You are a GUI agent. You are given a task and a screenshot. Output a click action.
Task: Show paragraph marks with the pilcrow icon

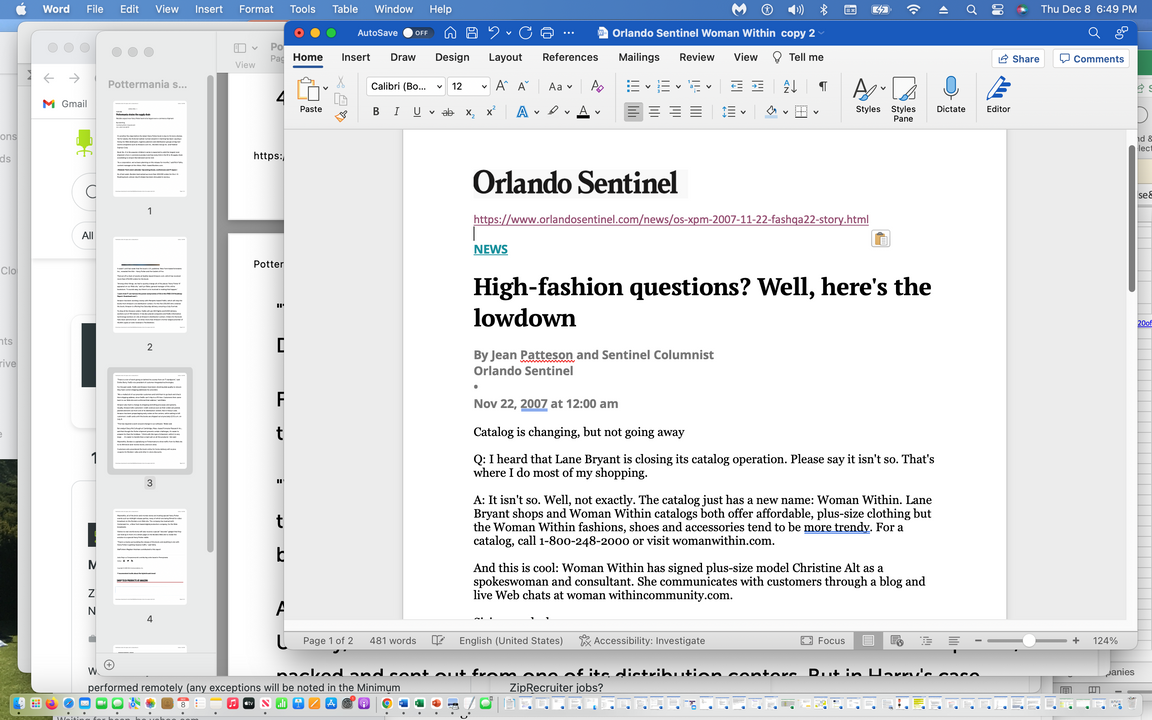point(822,87)
